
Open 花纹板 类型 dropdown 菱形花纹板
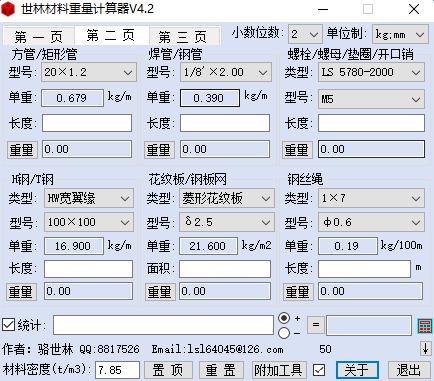[227, 198]
